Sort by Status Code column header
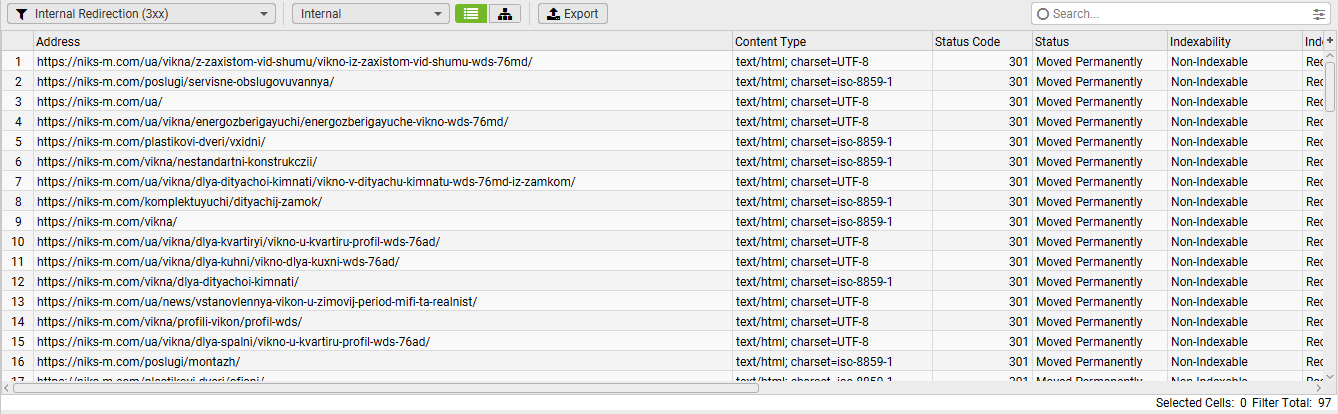The height and width of the screenshot is (414, 1338). (980, 42)
